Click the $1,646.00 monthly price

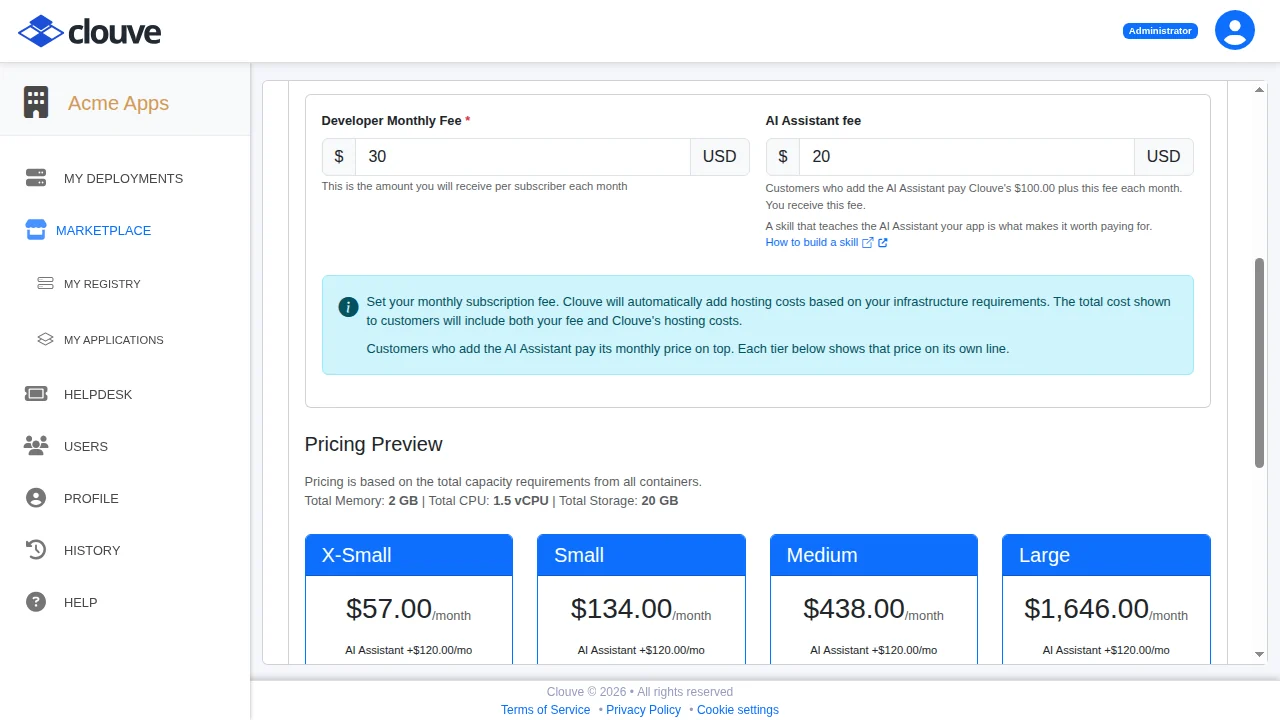(1086, 609)
